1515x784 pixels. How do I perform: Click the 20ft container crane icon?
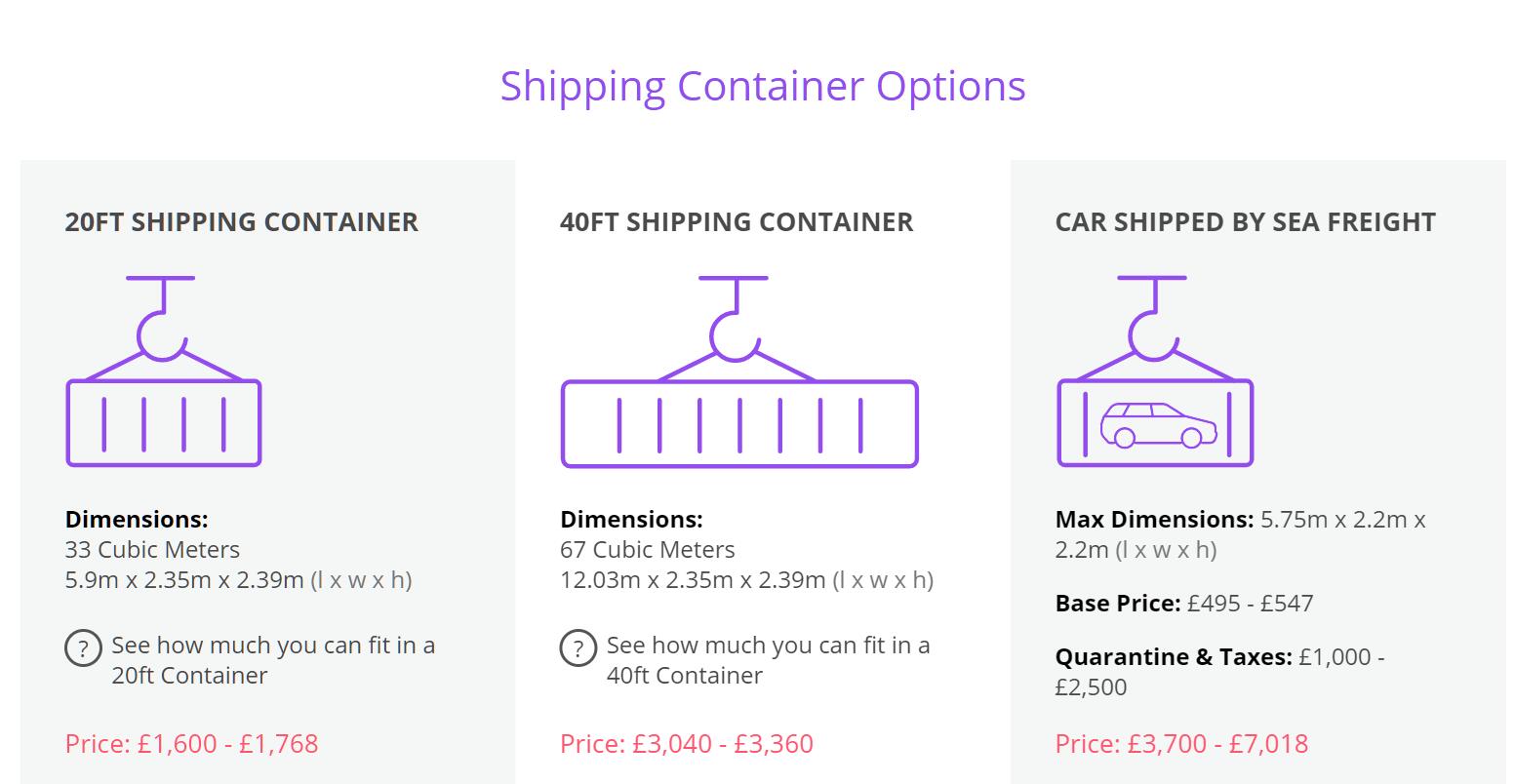click(x=163, y=372)
